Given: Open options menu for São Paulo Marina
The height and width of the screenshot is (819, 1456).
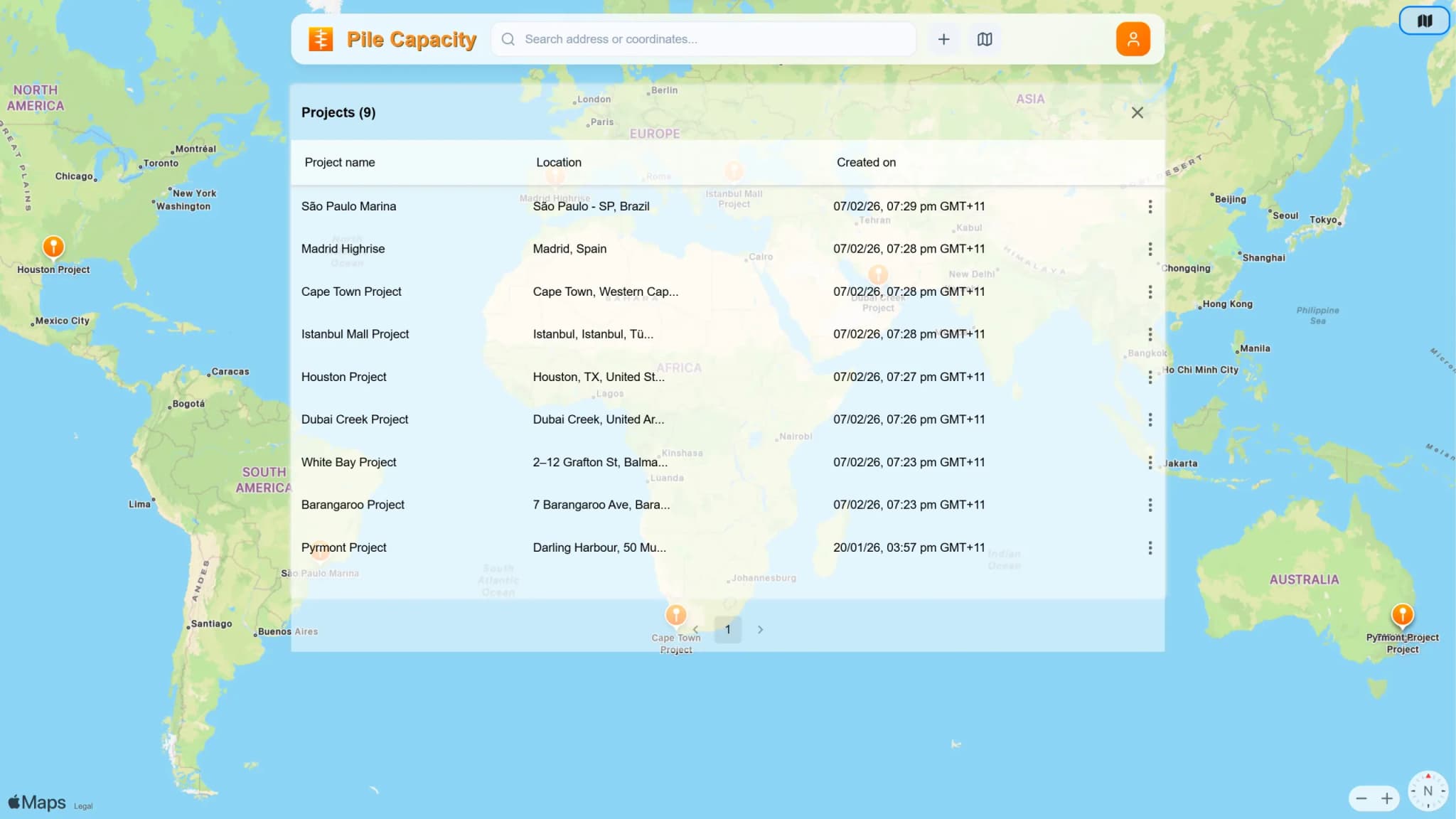Looking at the screenshot, I should coord(1150,206).
